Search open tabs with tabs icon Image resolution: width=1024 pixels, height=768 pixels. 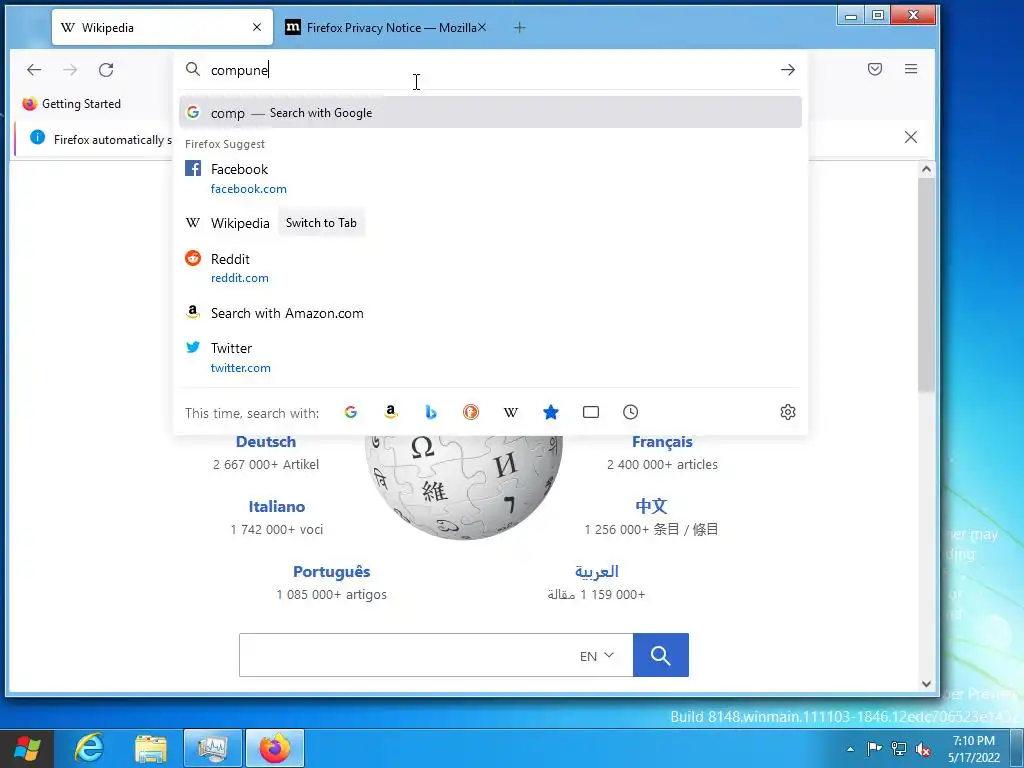[x=590, y=412]
